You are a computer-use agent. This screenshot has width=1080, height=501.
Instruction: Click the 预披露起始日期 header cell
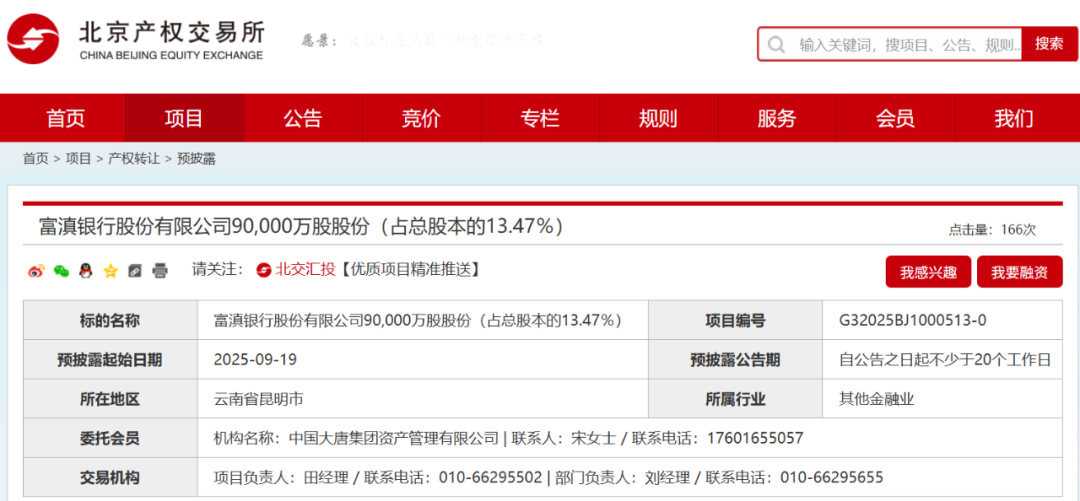click(x=110, y=359)
